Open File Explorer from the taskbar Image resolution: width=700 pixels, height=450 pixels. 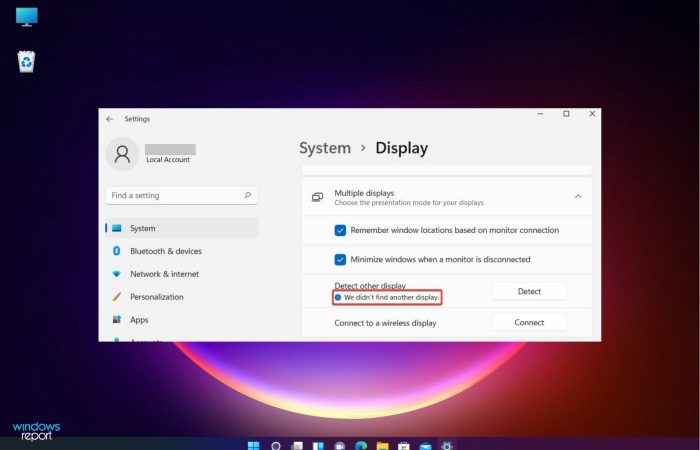point(383,446)
